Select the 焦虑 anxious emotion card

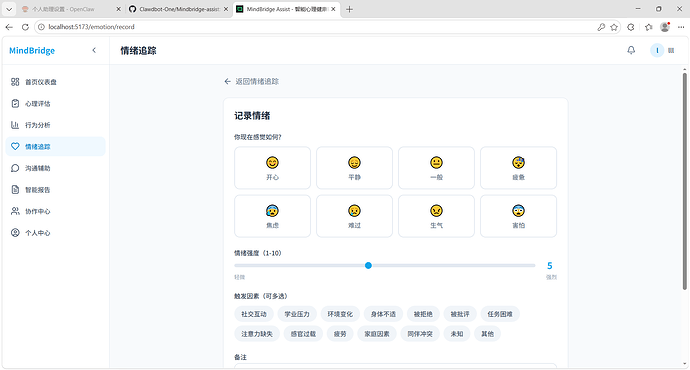coord(272,216)
